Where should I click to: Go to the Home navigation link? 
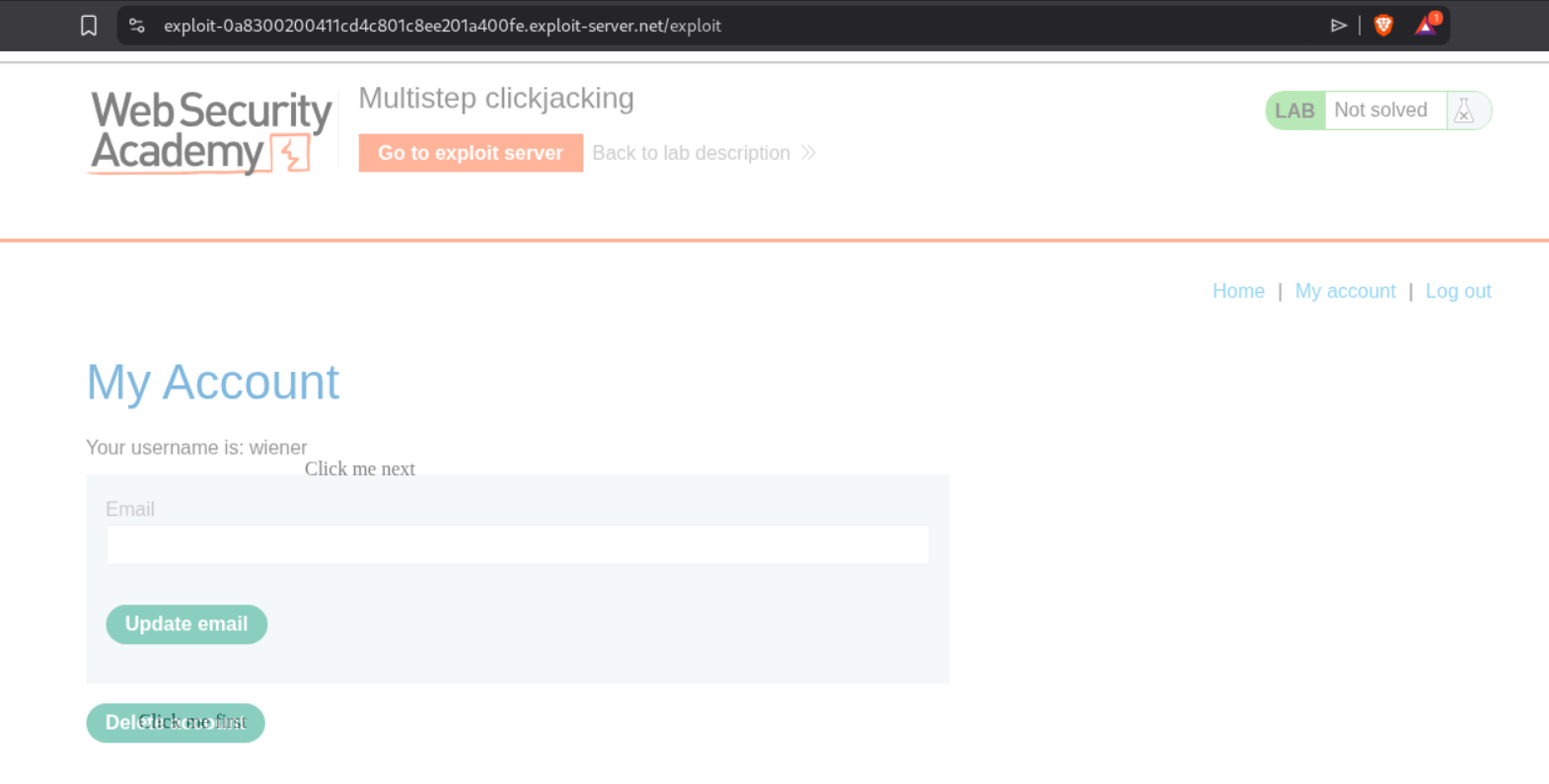click(x=1238, y=291)
